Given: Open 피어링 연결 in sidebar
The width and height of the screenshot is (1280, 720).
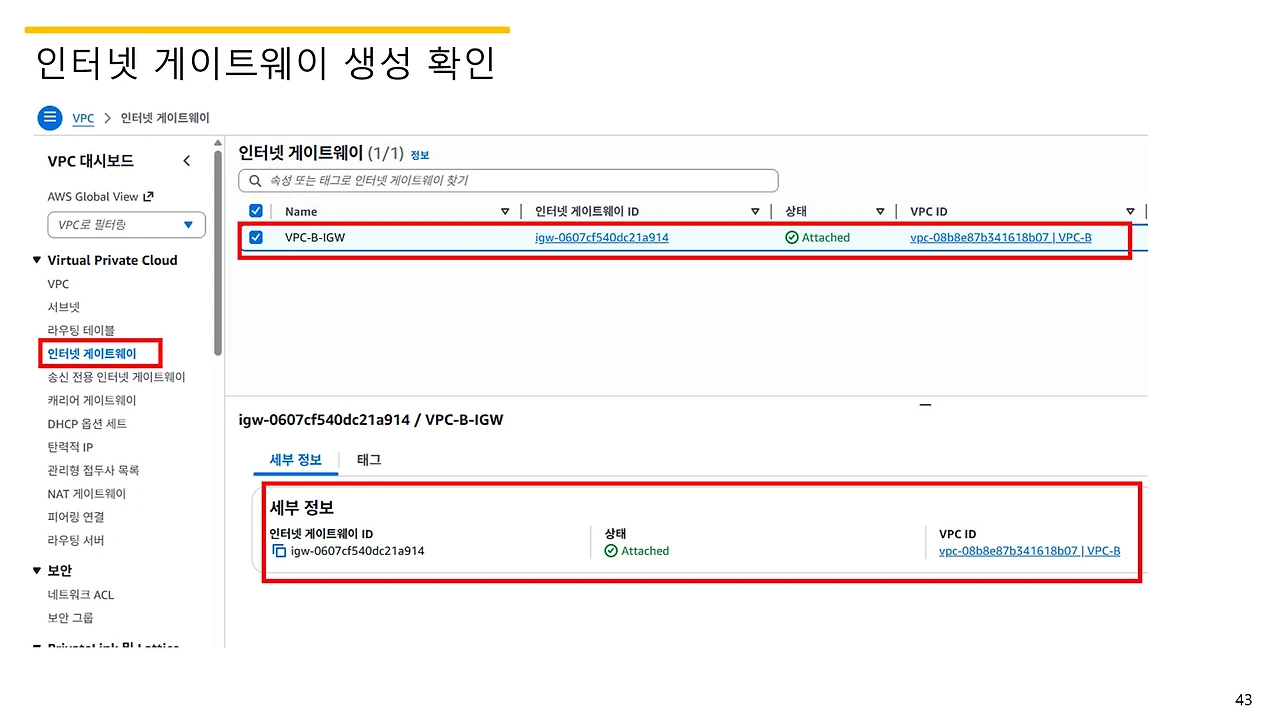Looking at the screenshot, I should 76,517.
